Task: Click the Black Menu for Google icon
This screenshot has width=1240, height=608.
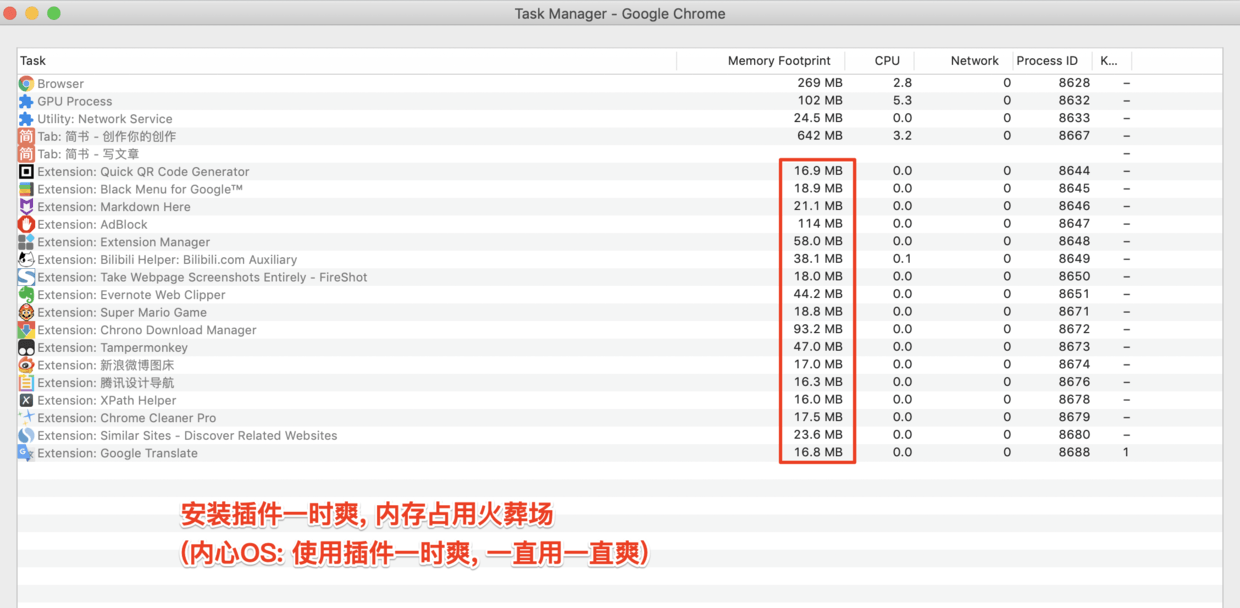Action: point(26,189)
